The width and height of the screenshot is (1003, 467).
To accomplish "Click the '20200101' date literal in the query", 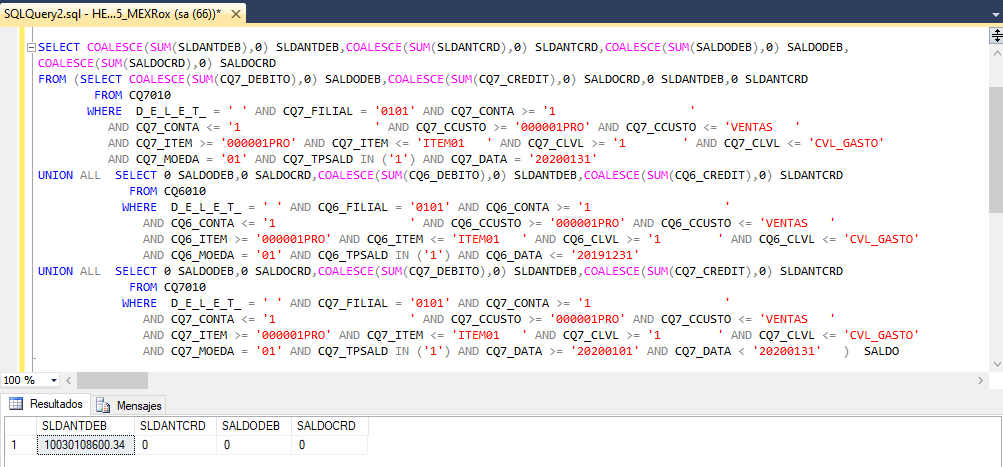I will (605, 351).
